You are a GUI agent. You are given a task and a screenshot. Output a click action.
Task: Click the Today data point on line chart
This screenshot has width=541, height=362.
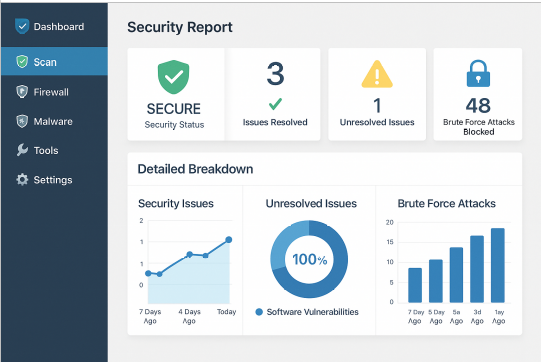click(x=229, y=239)
